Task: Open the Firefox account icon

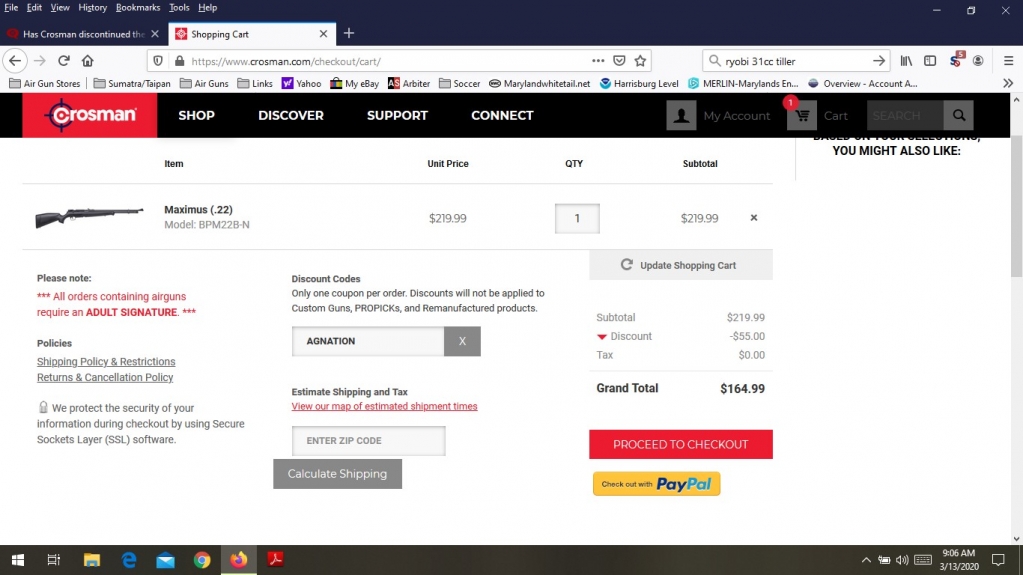Action: pos(978,61)
